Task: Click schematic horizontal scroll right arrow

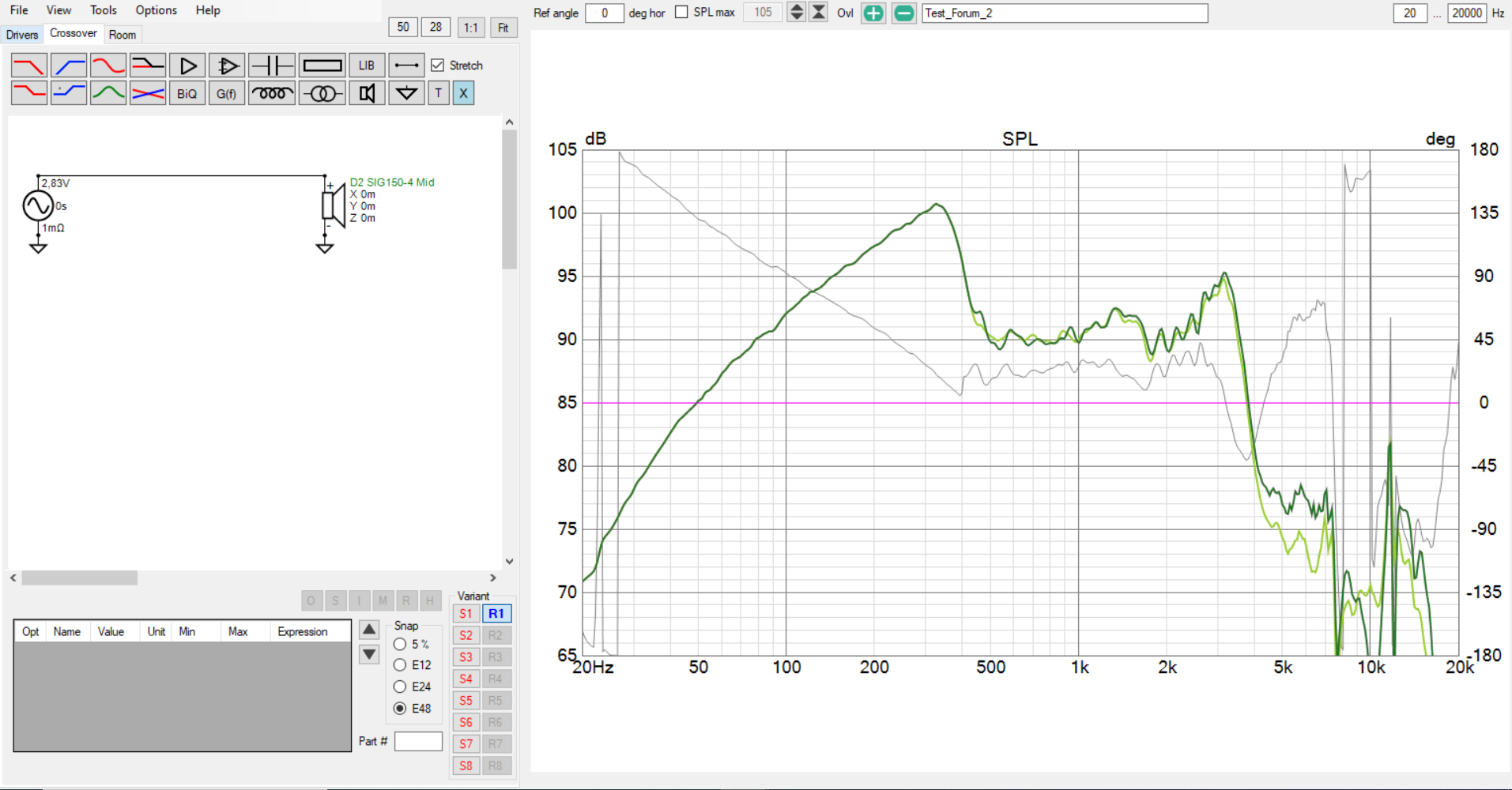Action: pyautogui.click(x=493, y=578)
